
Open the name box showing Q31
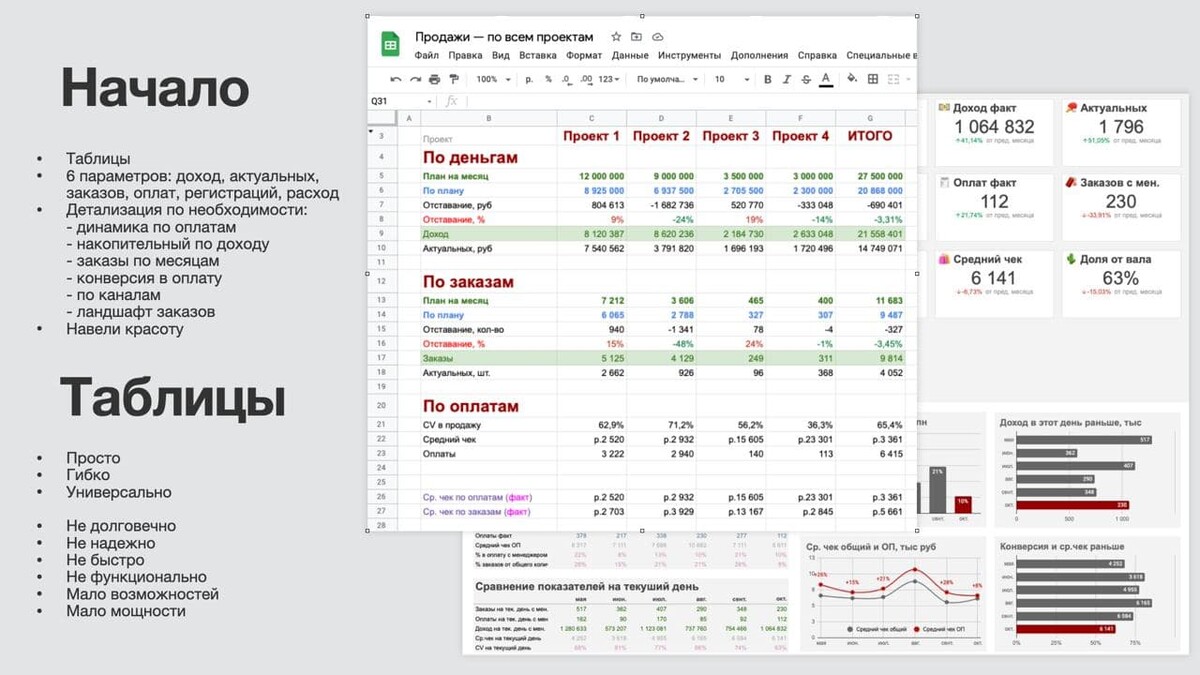401,101
